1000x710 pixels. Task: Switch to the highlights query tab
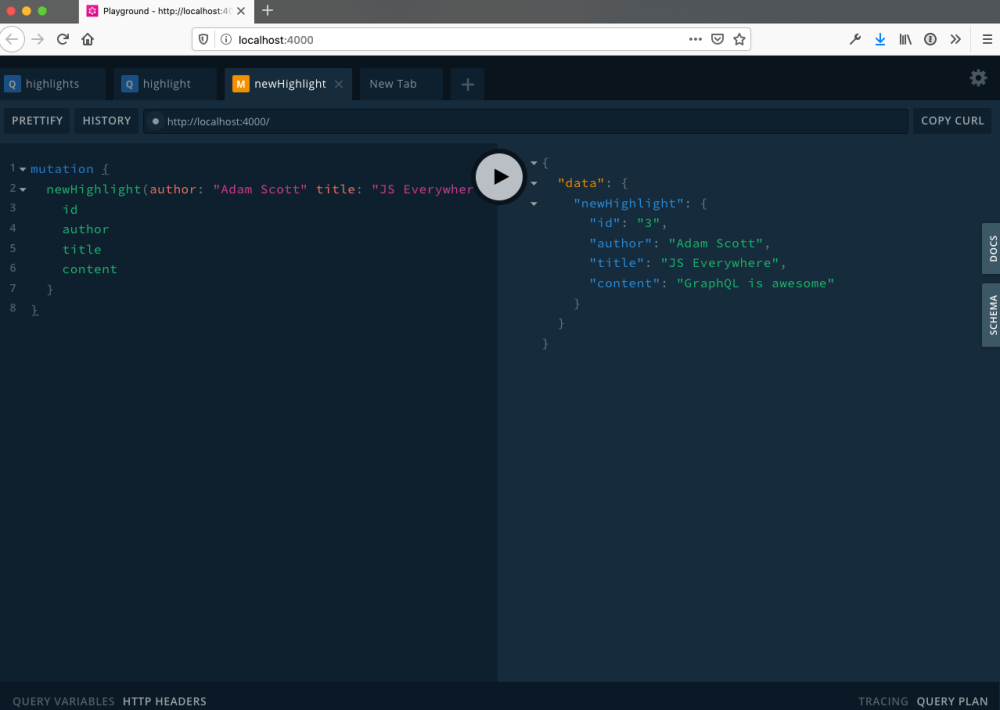pyautogui.click(x=52, y=84)
